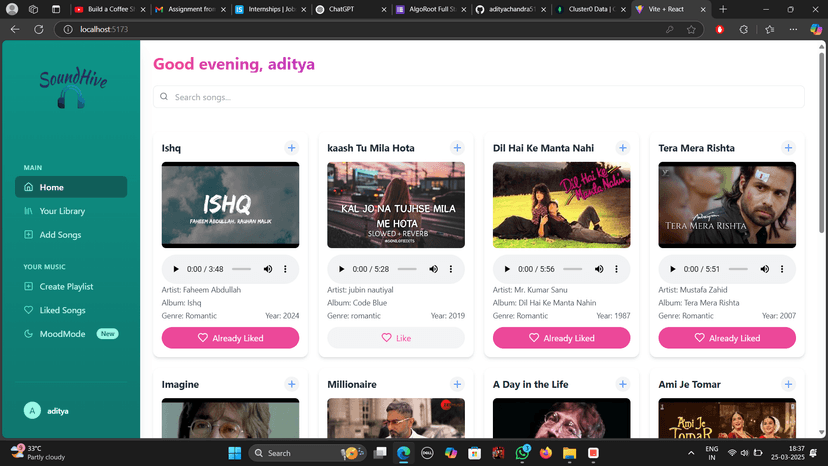Switch to Assignment Gmail tab
Viewport: 828px width, 466px height.
[190, 9]
